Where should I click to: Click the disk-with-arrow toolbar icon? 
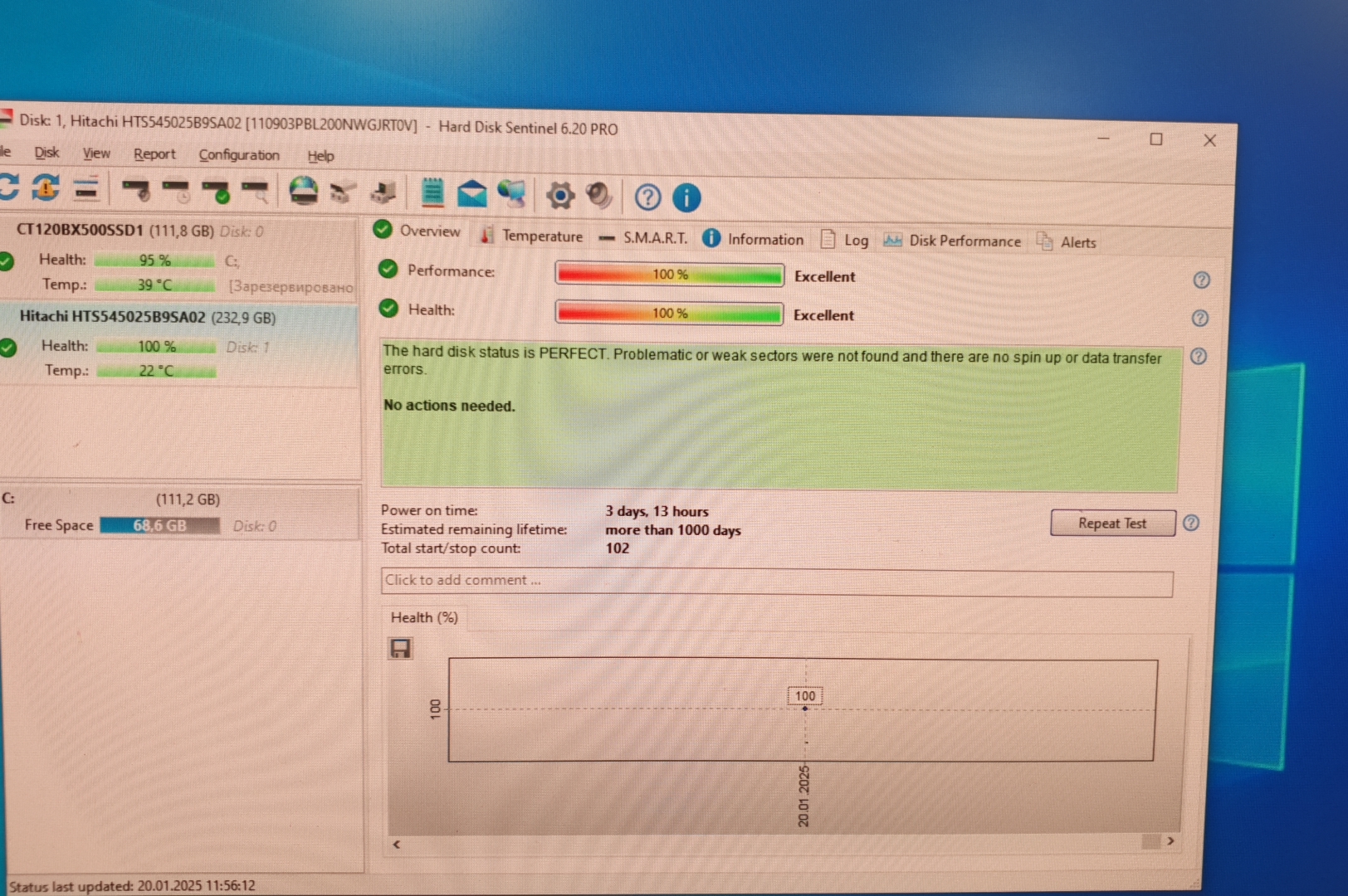click(x=343, y=193)
